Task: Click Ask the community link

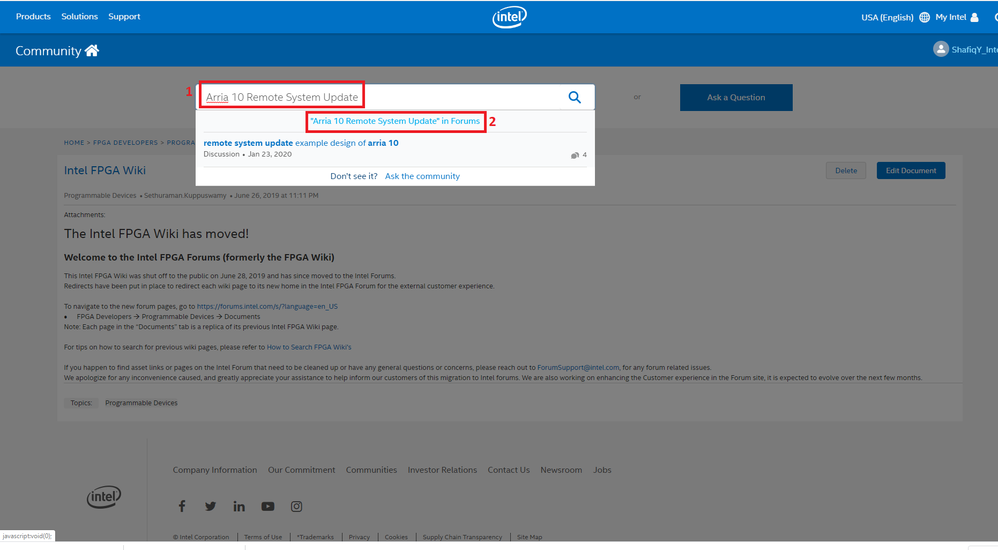Action: (x=422, y=176)
